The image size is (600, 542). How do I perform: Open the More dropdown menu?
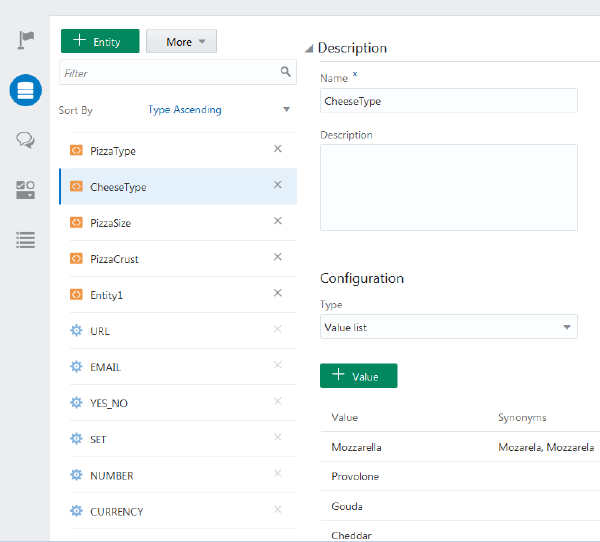(181, 41)
